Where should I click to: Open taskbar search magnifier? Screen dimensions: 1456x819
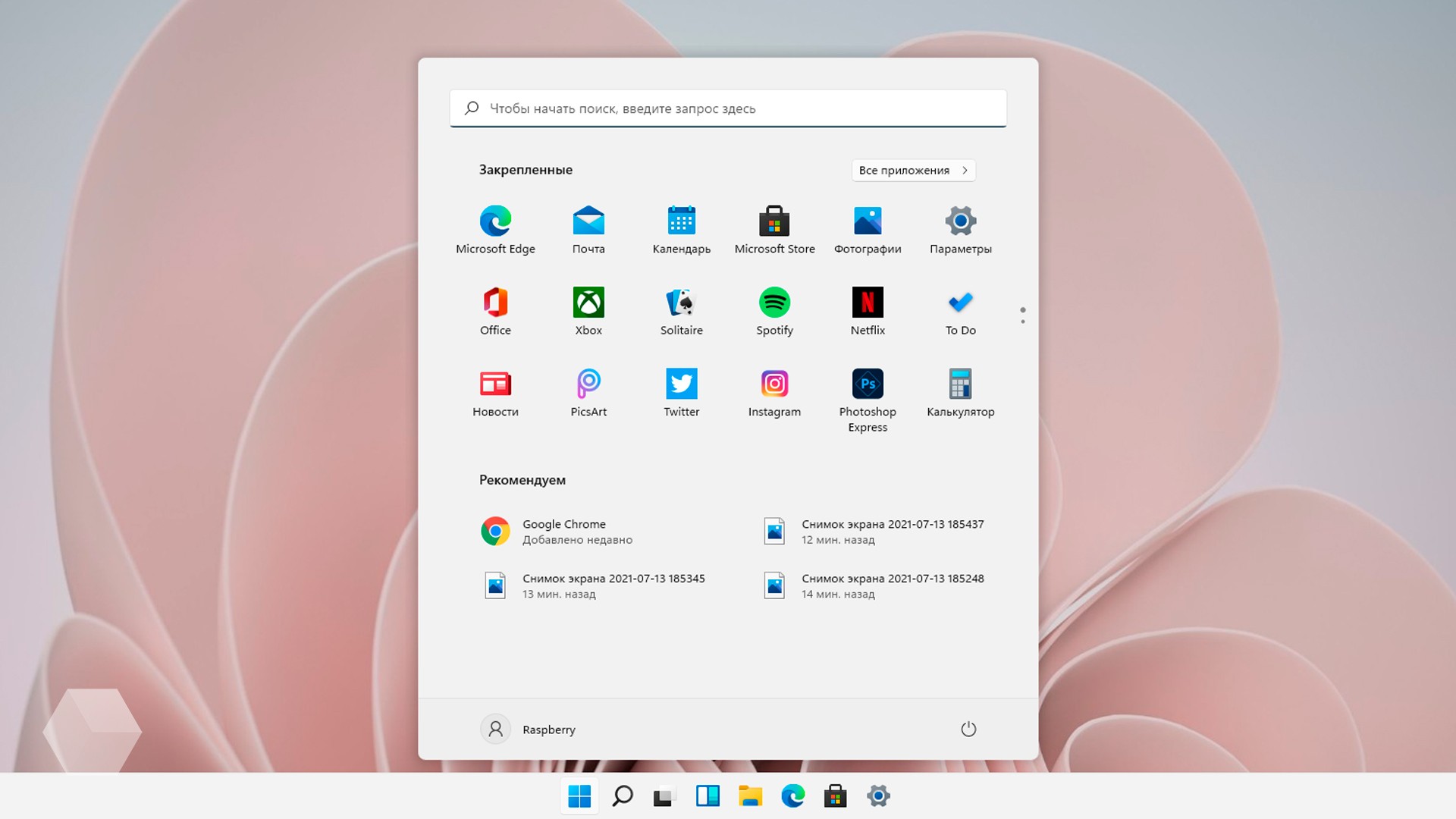tap(623, 796)
